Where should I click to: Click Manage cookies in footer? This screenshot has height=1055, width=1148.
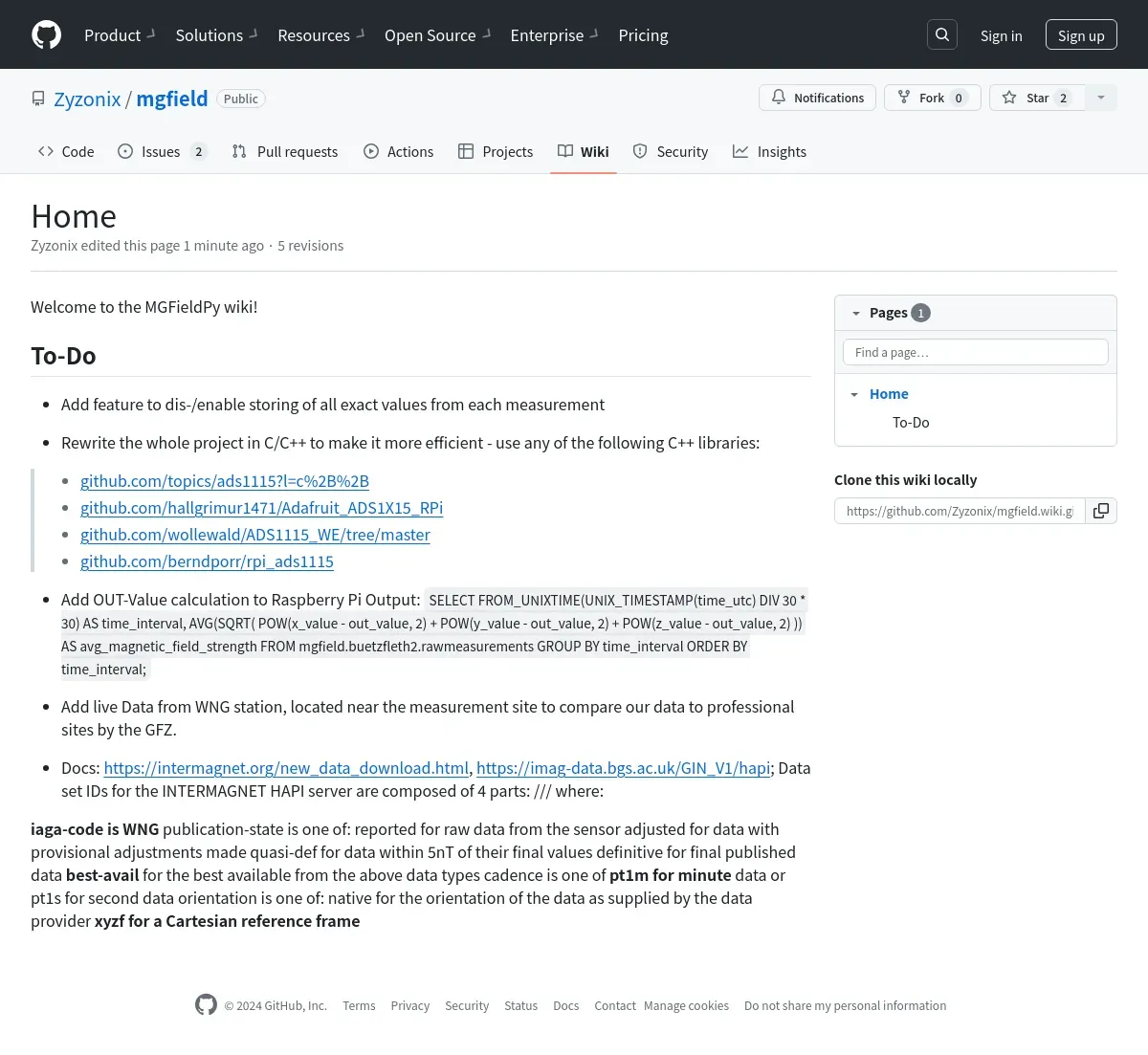coord(686,1006)
